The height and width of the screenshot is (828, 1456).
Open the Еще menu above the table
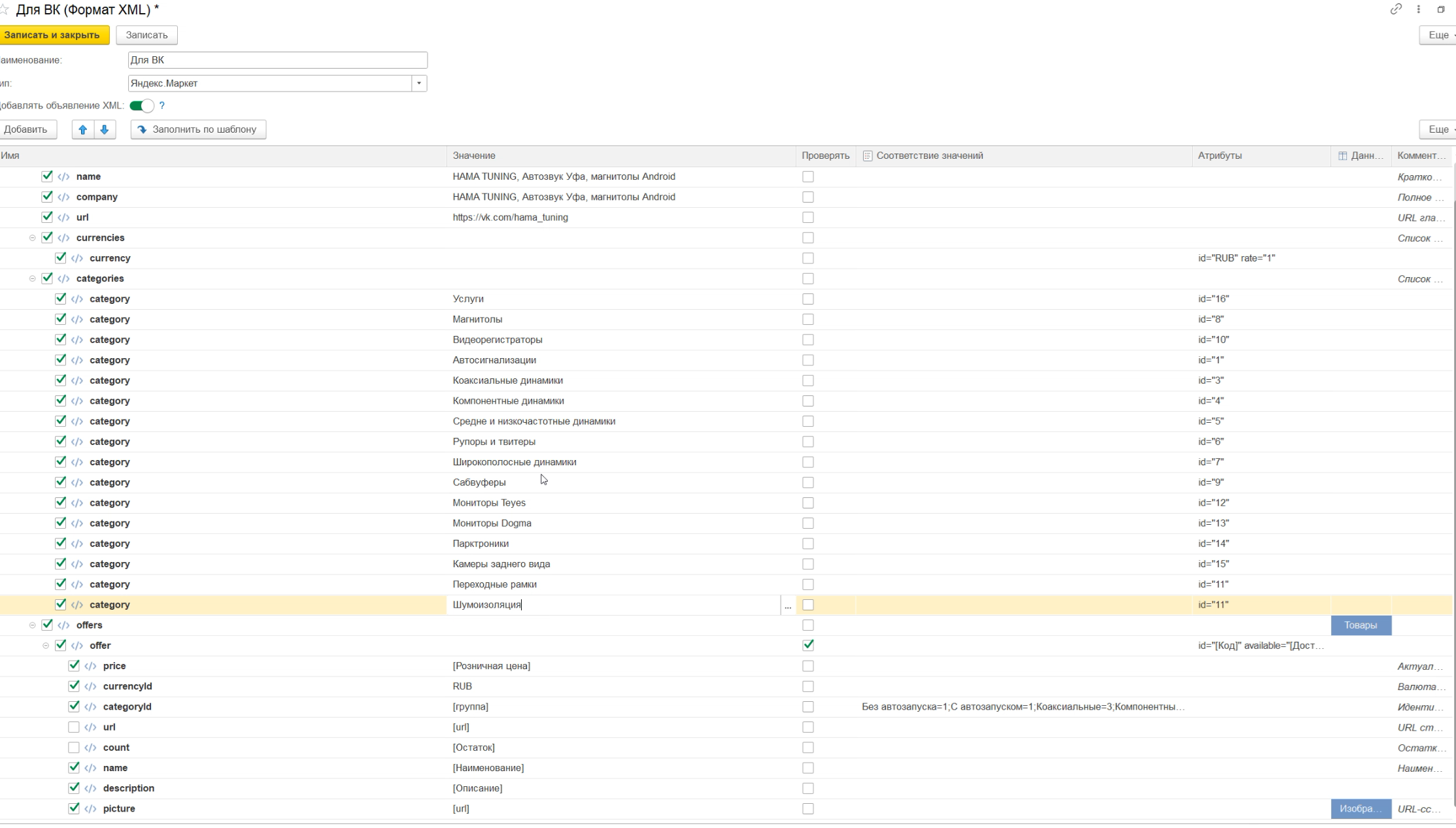tap(1438, 129)
